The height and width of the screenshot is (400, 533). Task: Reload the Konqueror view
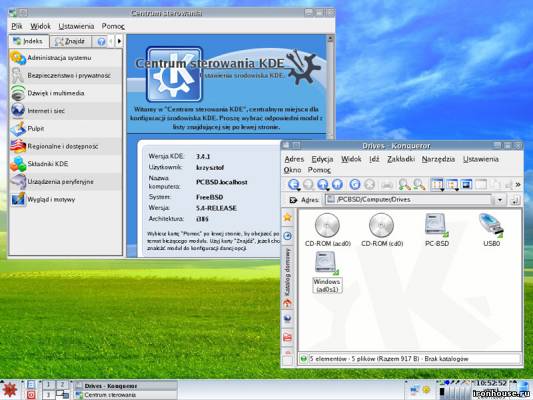click(x=355, y=185)
